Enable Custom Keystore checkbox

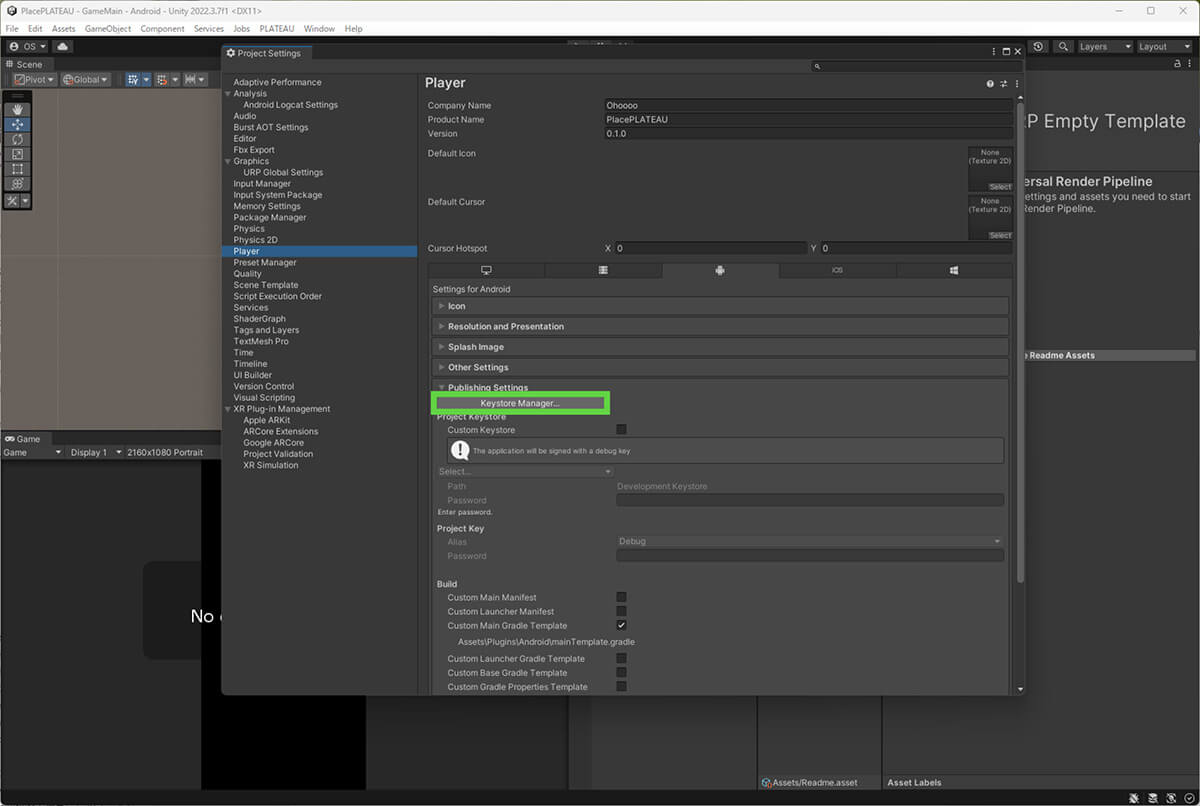pos(621,429)
